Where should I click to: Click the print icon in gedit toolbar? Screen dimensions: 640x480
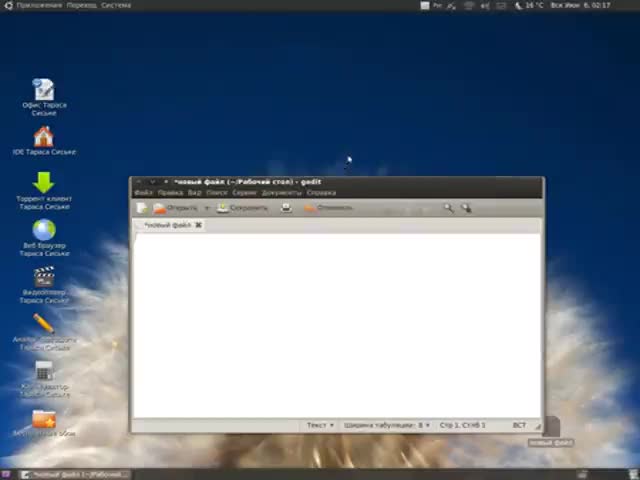[x=286, y=208]
